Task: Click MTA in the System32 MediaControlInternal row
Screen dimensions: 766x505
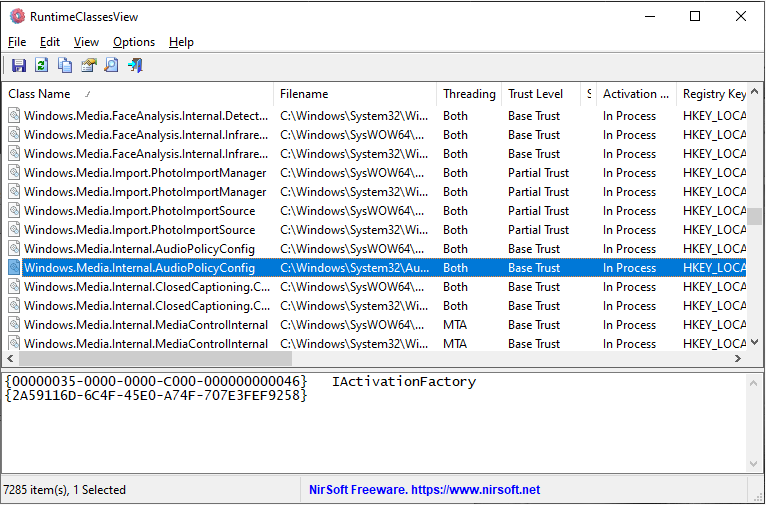Action: point(455,344)
